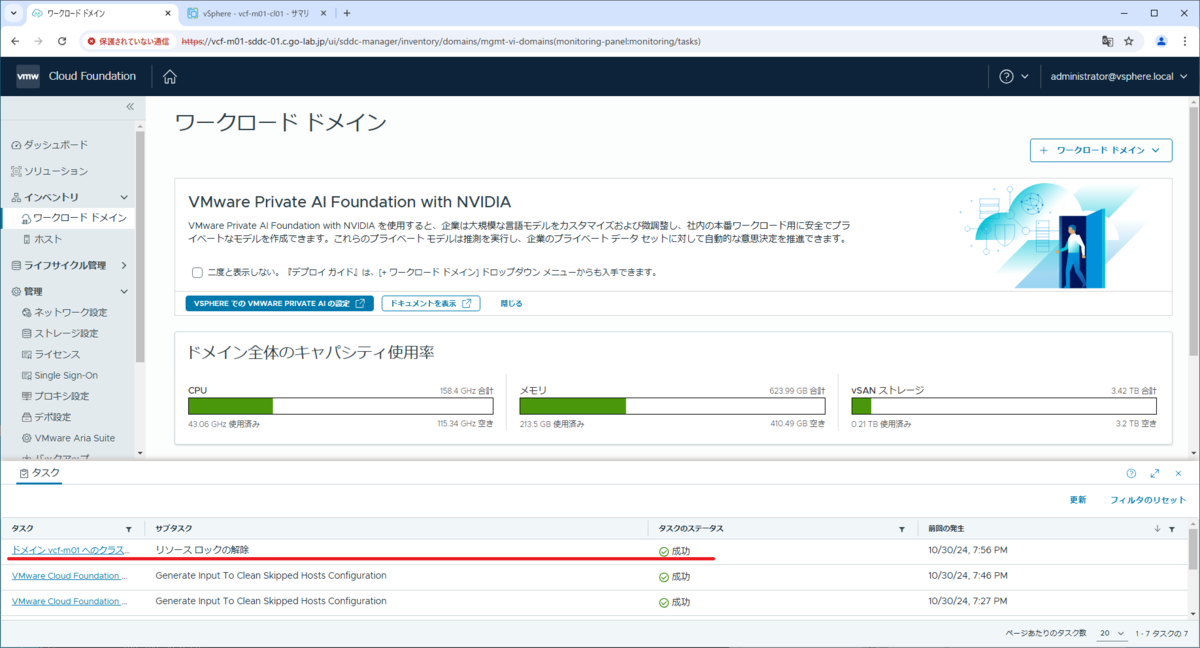
Task: Open ストレージ設定 in the sidebar
Action: (59, 333)
